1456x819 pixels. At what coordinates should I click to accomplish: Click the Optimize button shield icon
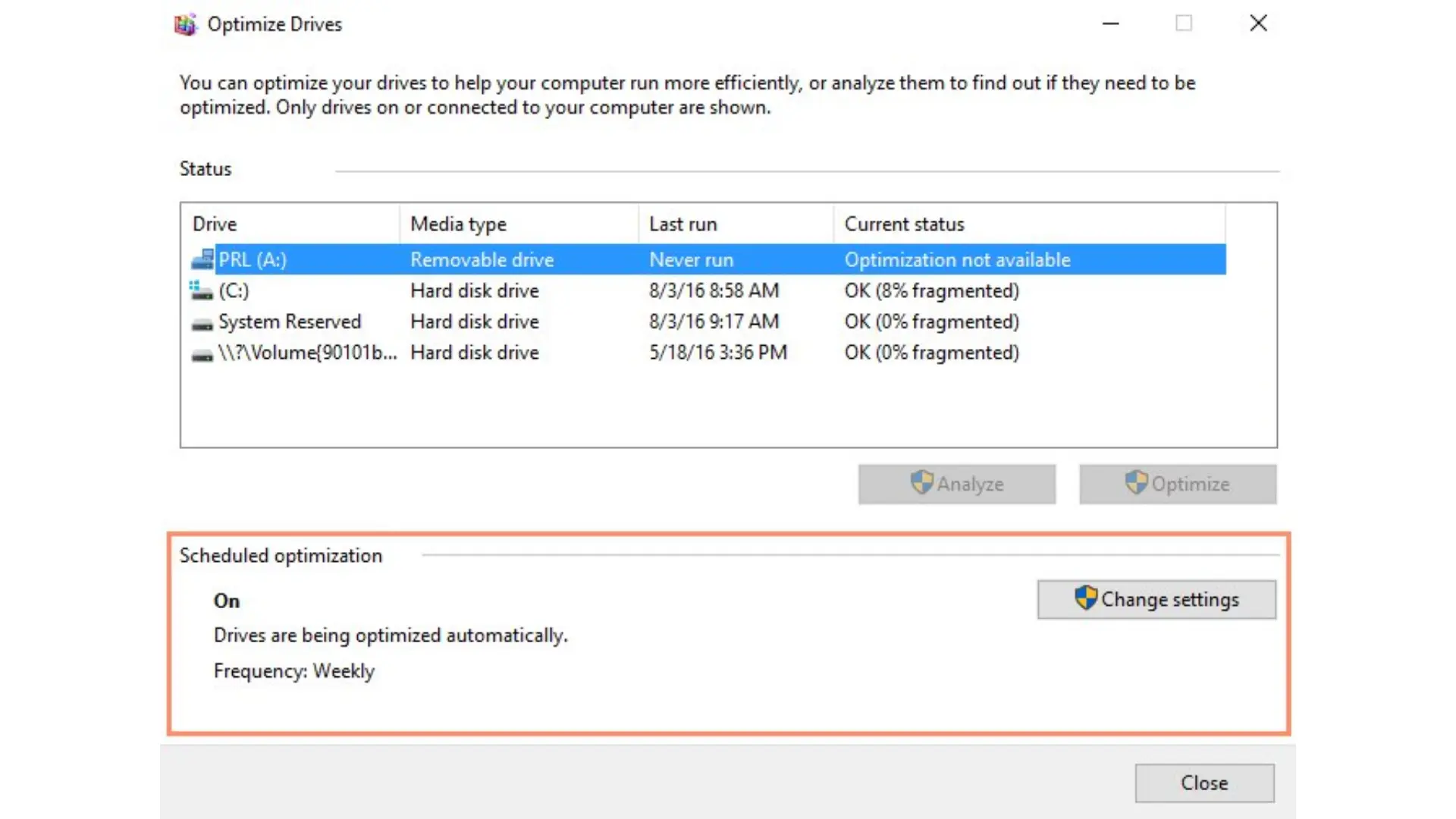point(1134,484)
